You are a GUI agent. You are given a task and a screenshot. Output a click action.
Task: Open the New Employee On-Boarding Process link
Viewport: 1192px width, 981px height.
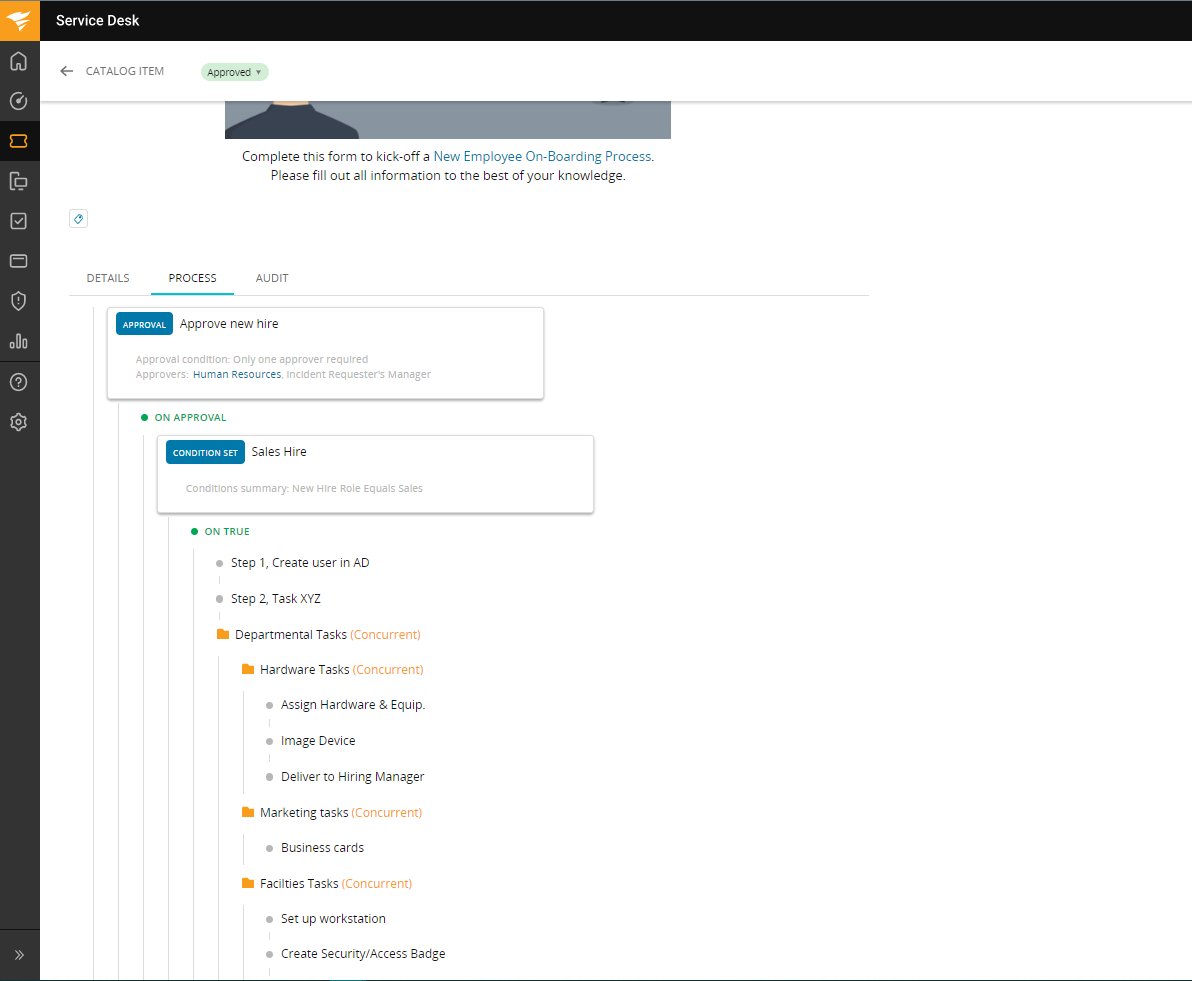(x=542, y=157)
